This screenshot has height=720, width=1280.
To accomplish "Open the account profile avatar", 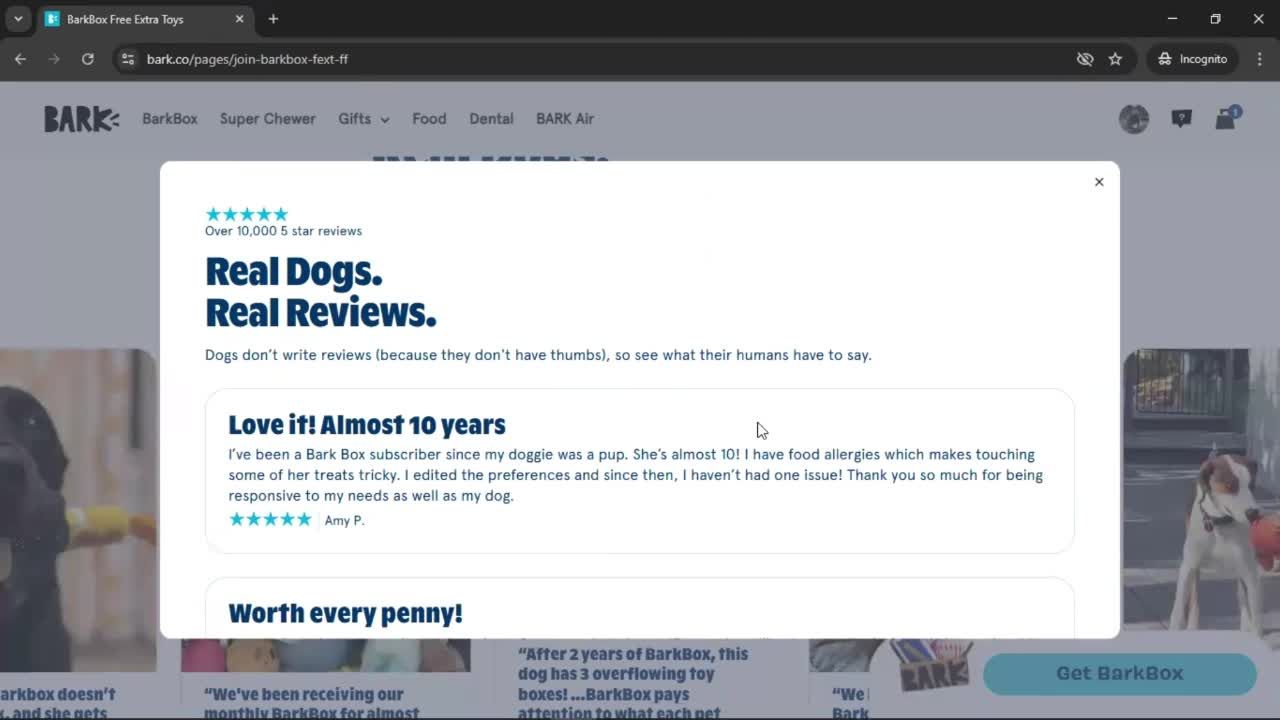I will pos(1134,119).
